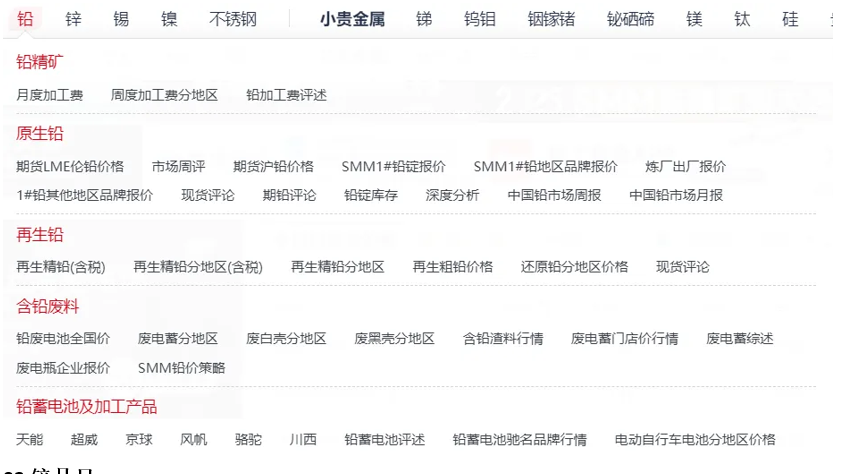
Task: Open 期铅评论 link
Action: [x=289, y=195]
